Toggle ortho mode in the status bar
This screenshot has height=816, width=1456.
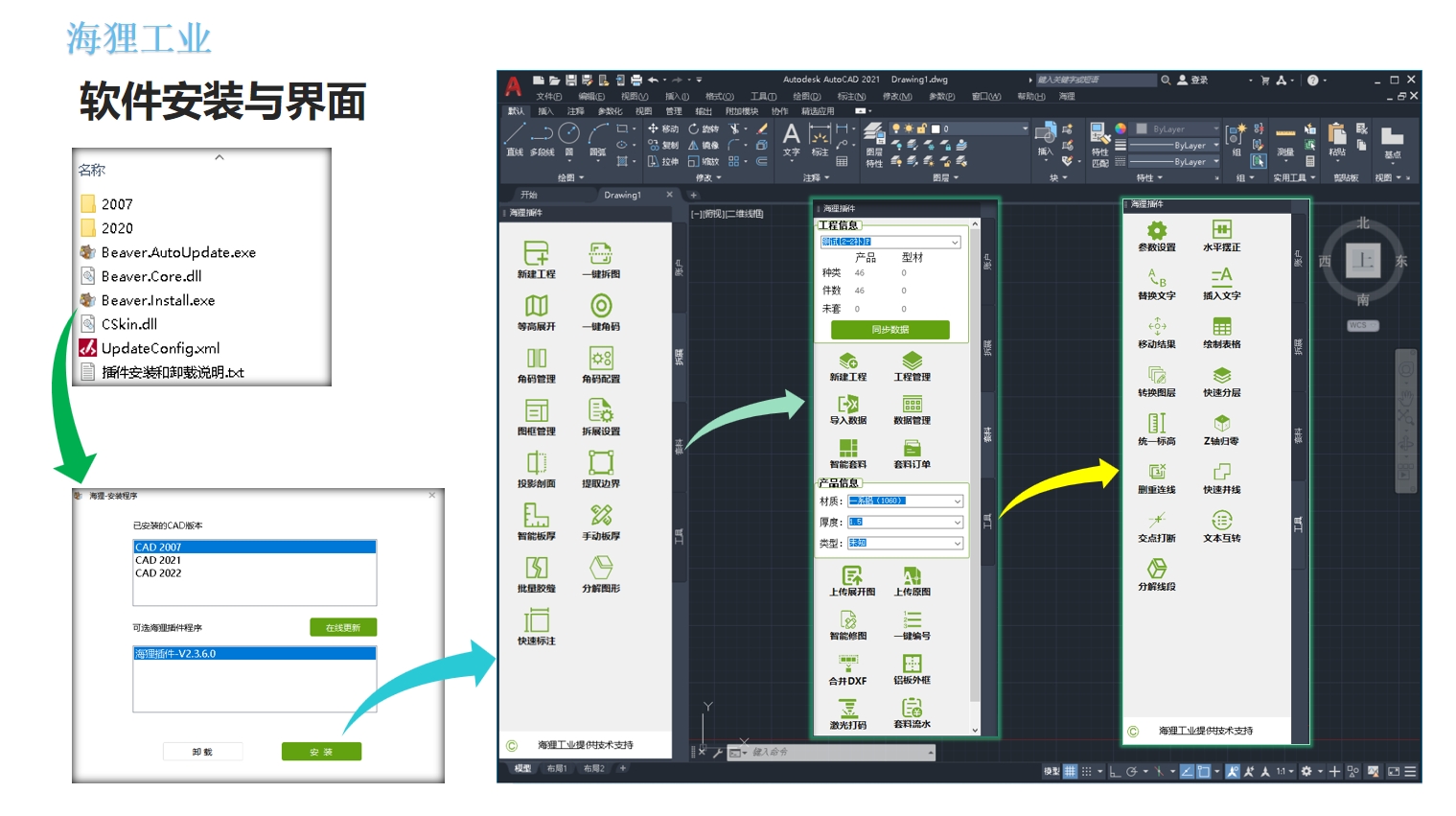[1115, 771]
